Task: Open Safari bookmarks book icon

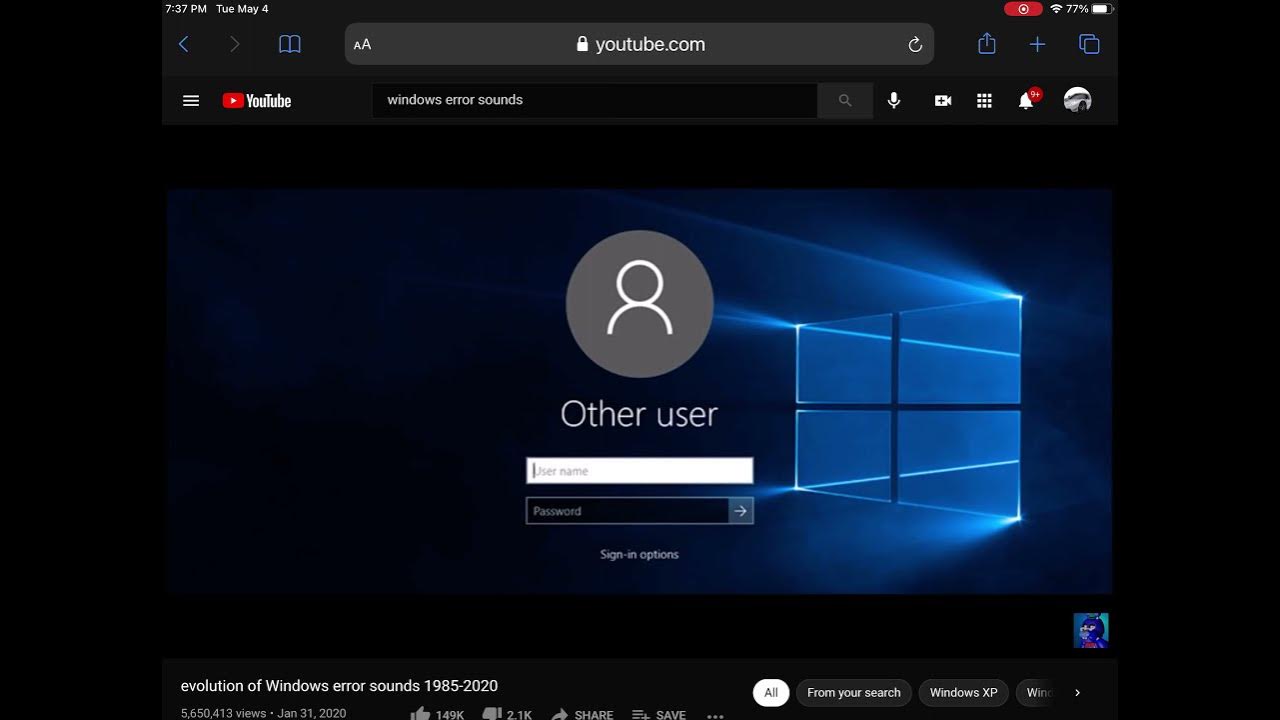Action: [x=290, y=44]
